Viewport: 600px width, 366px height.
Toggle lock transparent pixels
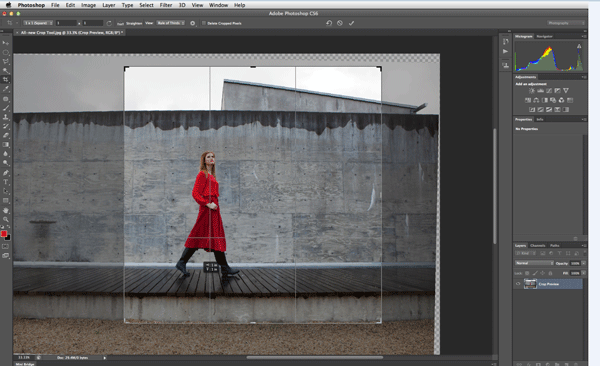click(x=527, y=273)
